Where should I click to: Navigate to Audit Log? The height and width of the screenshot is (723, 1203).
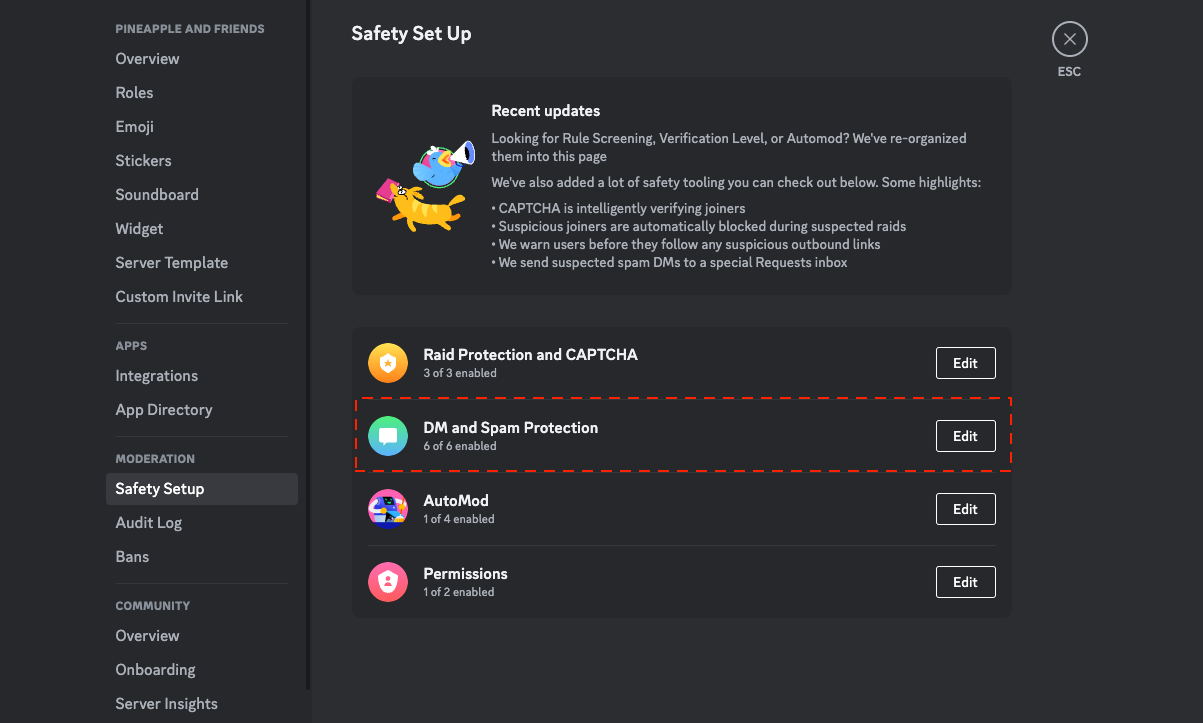149,523
